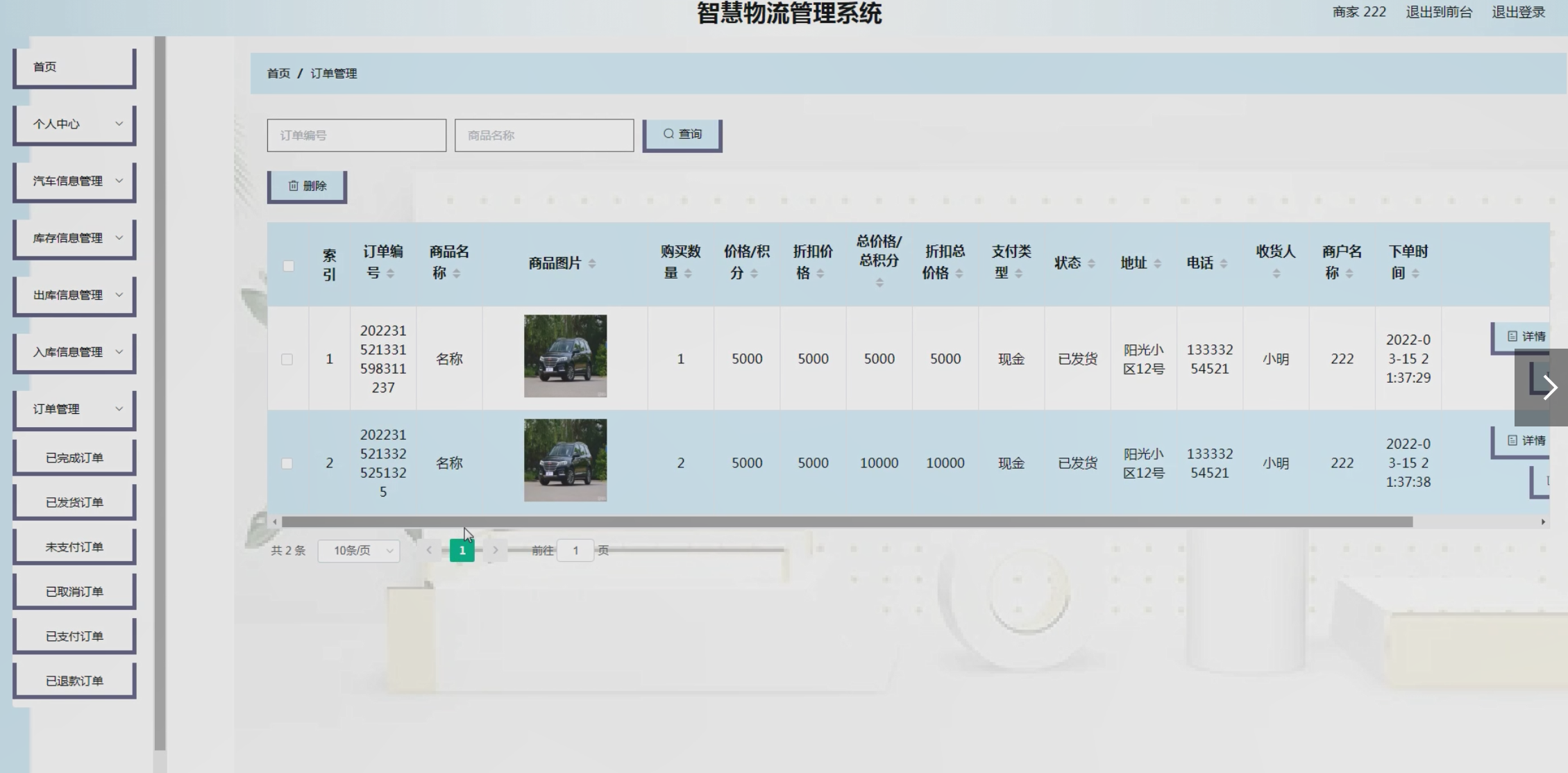The width and height of the screenshot is (1568, 773).
Task: Click 退出登录 link
Action: pyautogui.click(x=1518, y=13)
